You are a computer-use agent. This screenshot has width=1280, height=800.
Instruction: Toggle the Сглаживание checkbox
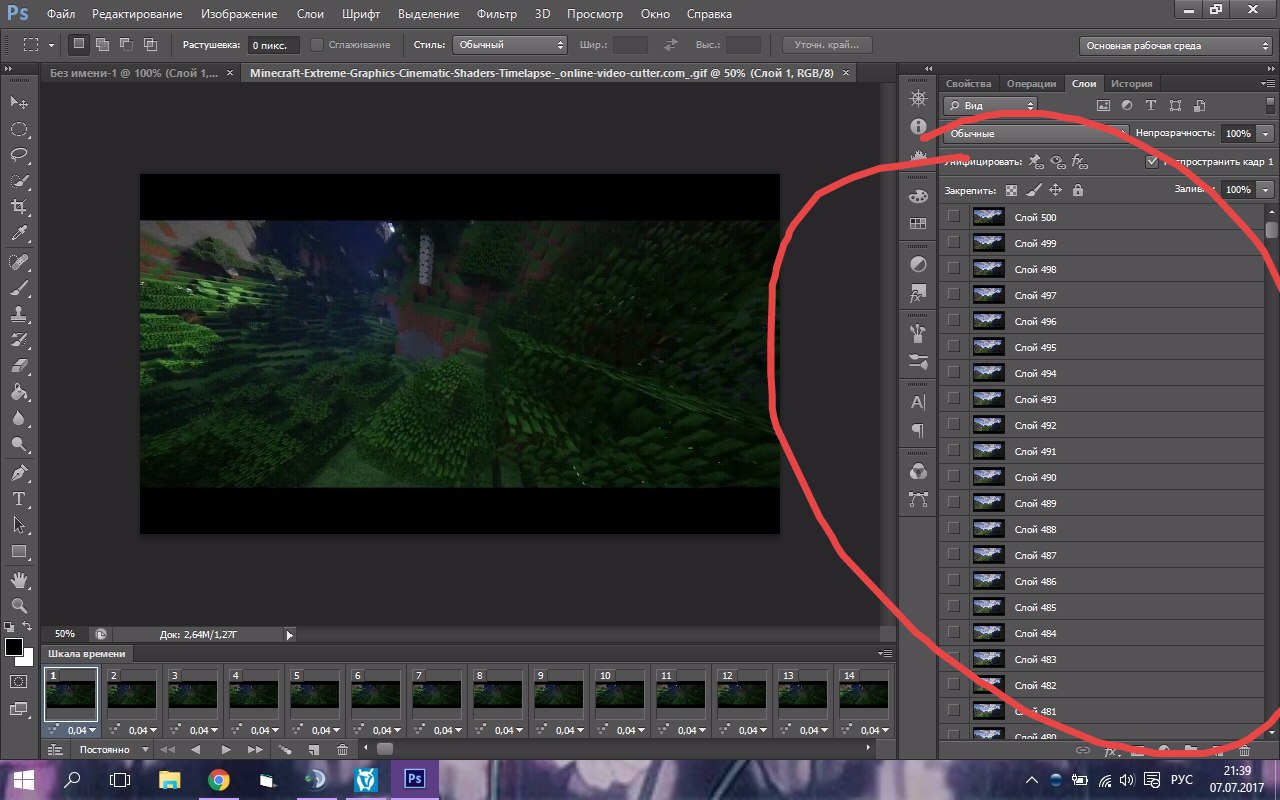click(x=317, y=45)
